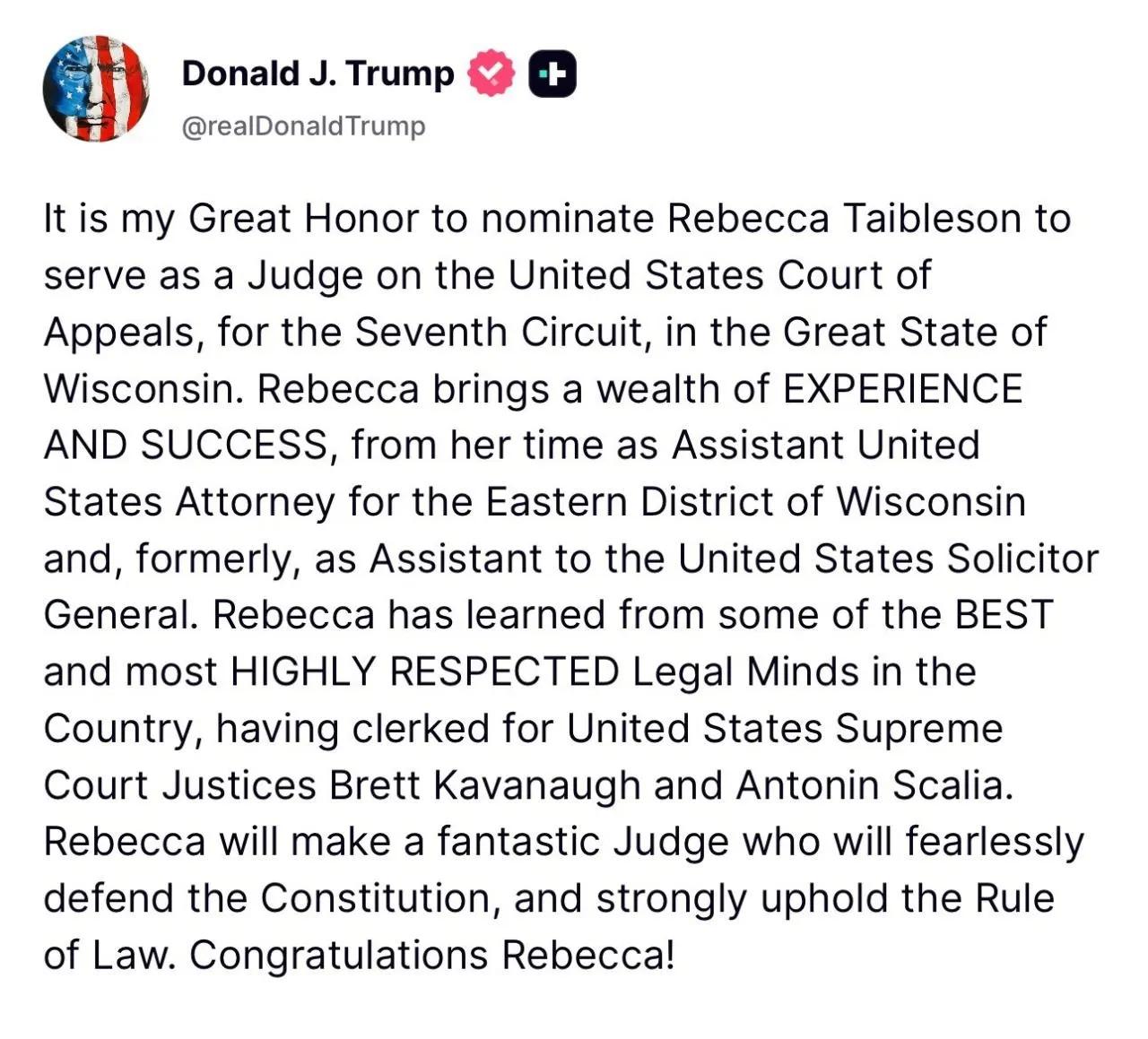Open the Donald J. Trump display name

(x=318, y=73)
